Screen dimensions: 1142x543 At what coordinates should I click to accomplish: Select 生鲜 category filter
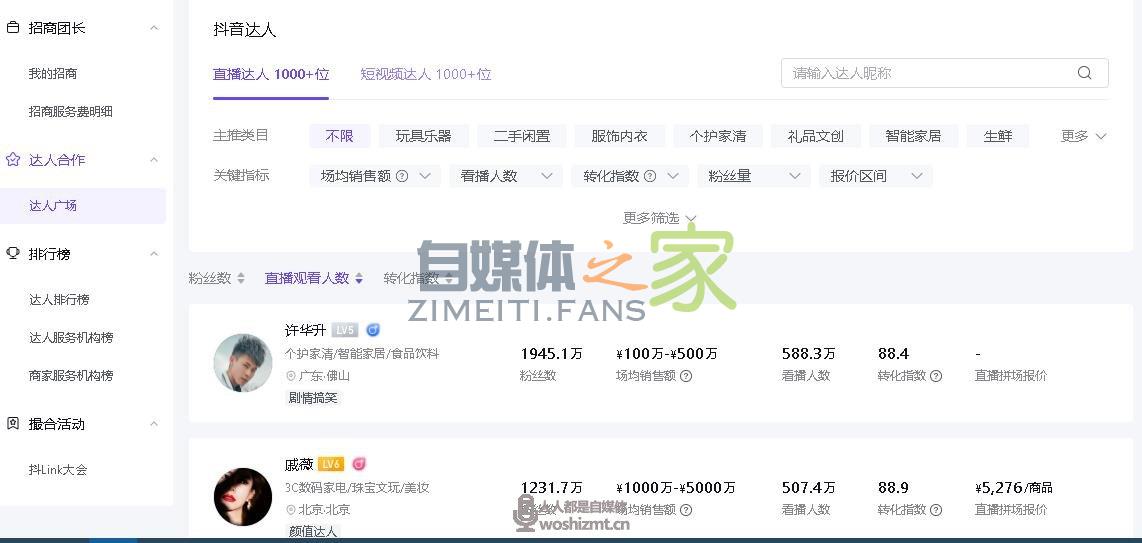click(x=997, y=136)
